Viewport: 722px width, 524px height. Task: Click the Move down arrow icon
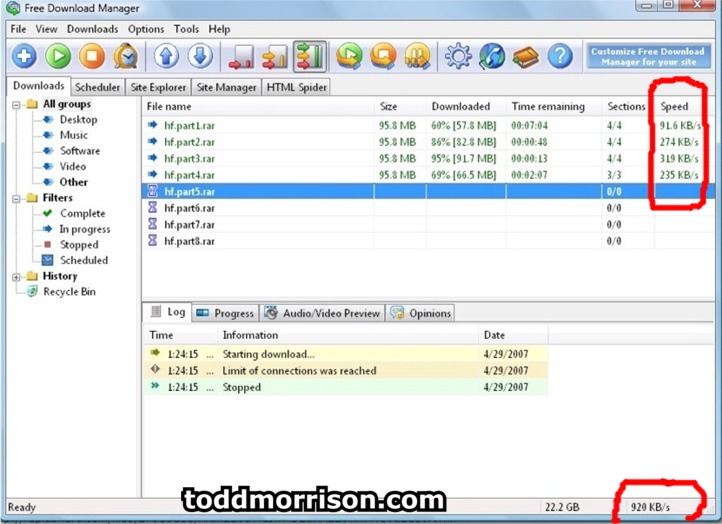click(x=200, y=56)
